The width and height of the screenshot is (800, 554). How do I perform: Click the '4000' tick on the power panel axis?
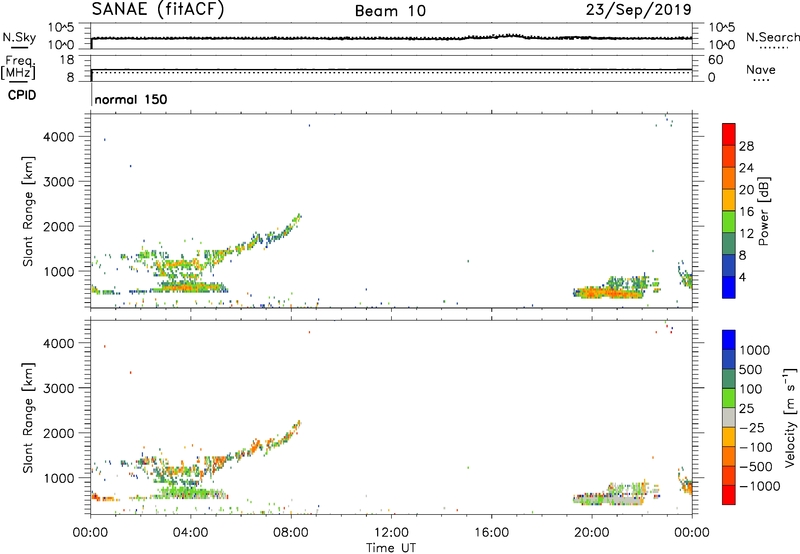pos(59,137)
